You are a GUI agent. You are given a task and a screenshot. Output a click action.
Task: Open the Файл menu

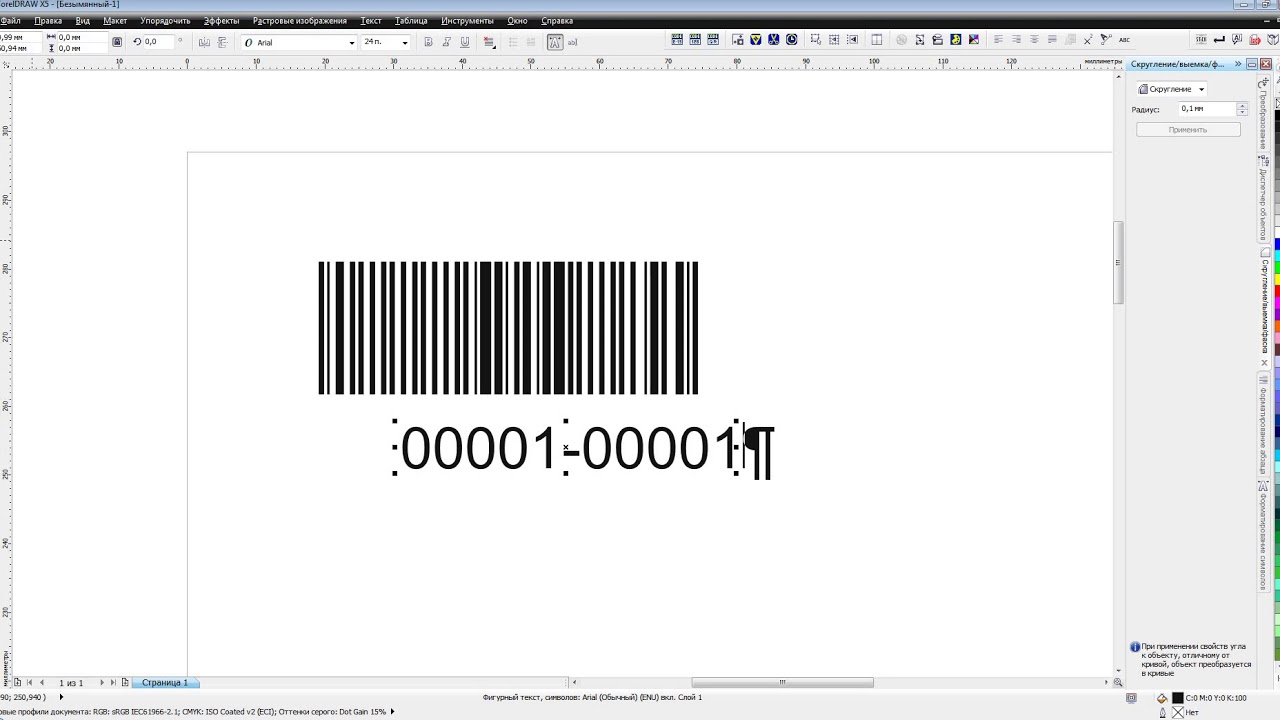[10, 20]
